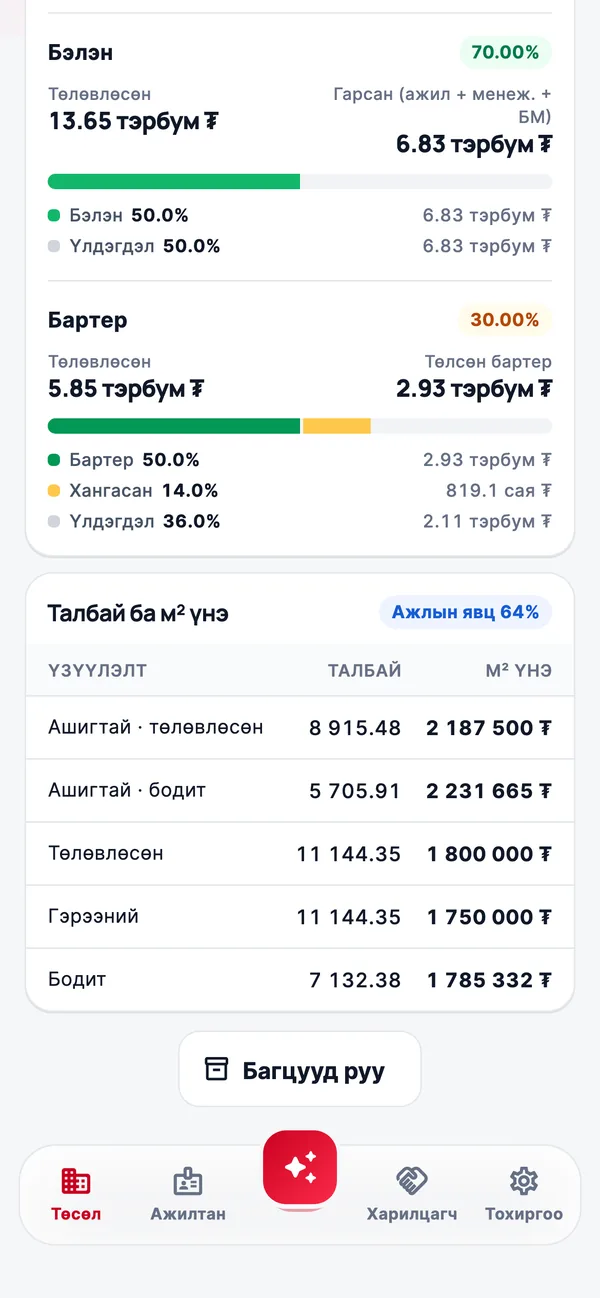
Task: Open the Тохиргоо gear icon
Action: coord(524,1181)
